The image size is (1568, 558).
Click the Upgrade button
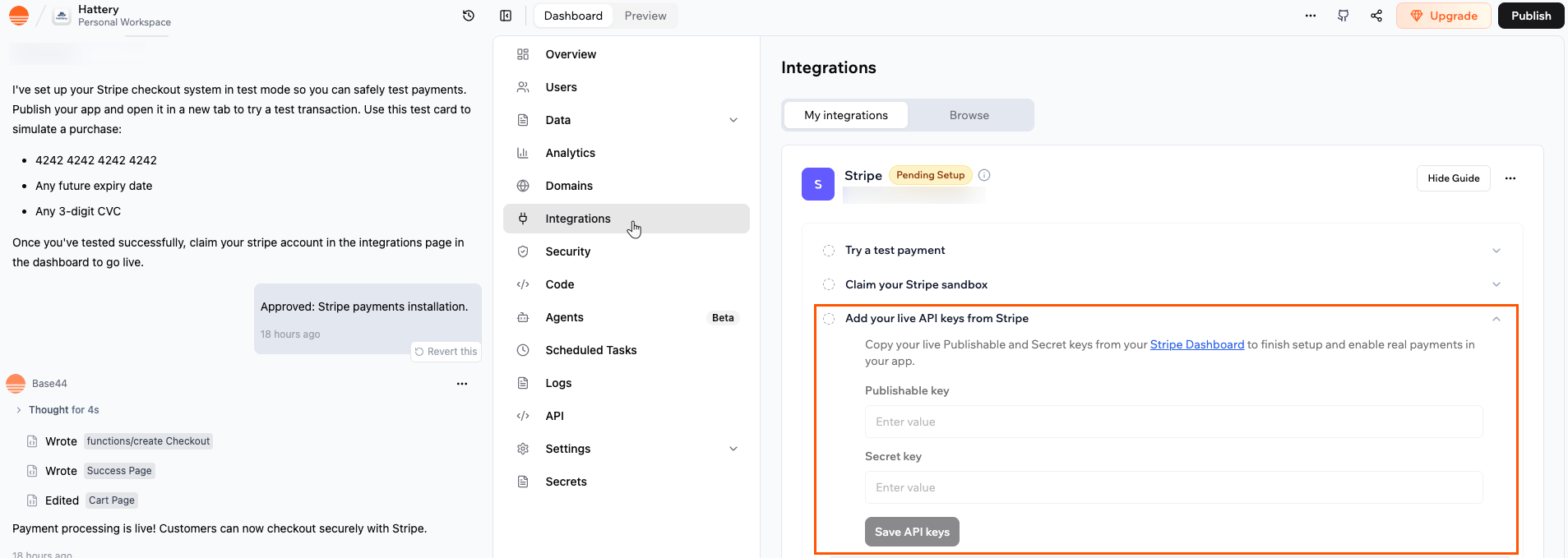click(x=1444, y=16)
